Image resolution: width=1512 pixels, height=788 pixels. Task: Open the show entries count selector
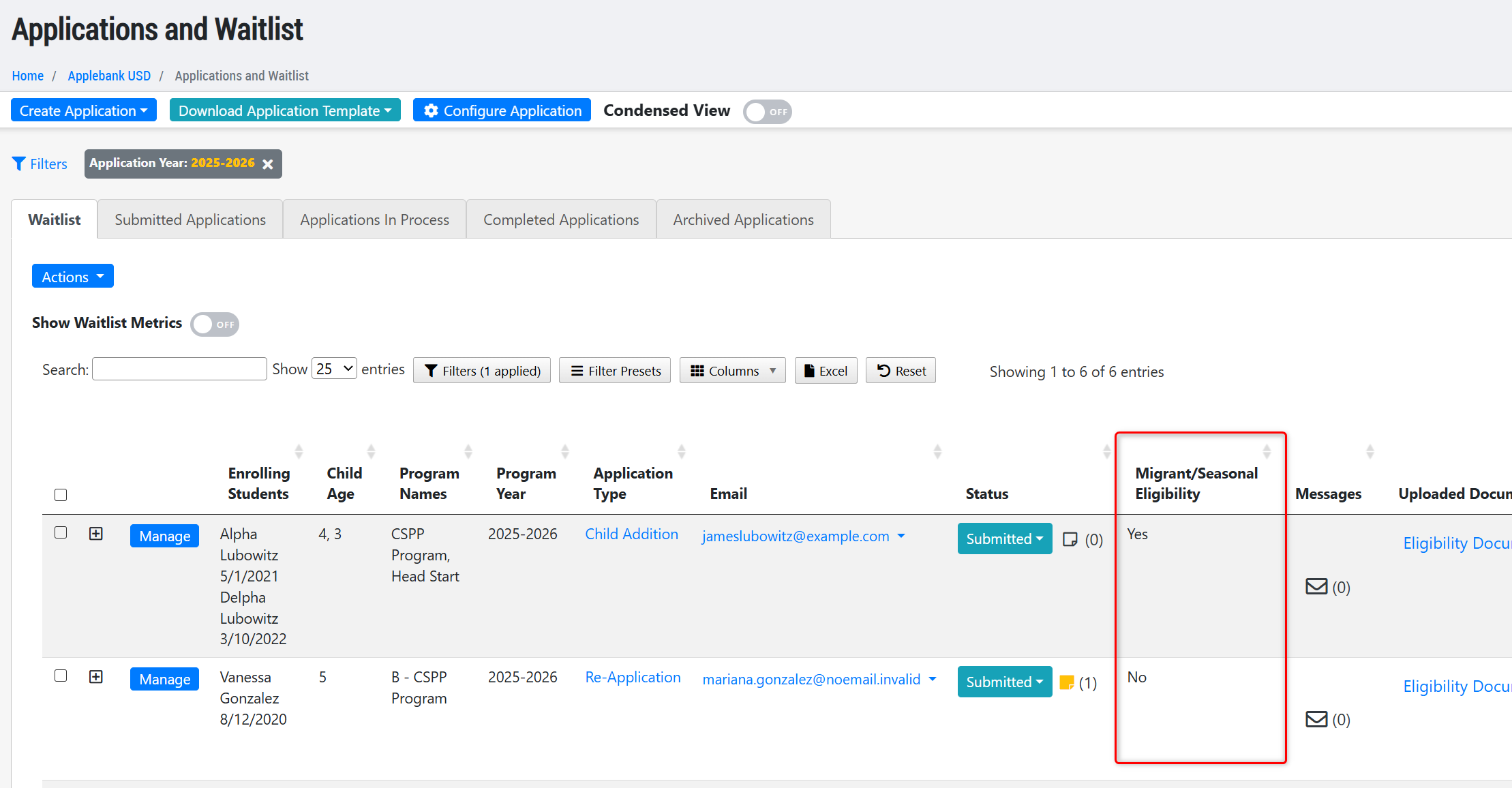(x=334, y=369)
